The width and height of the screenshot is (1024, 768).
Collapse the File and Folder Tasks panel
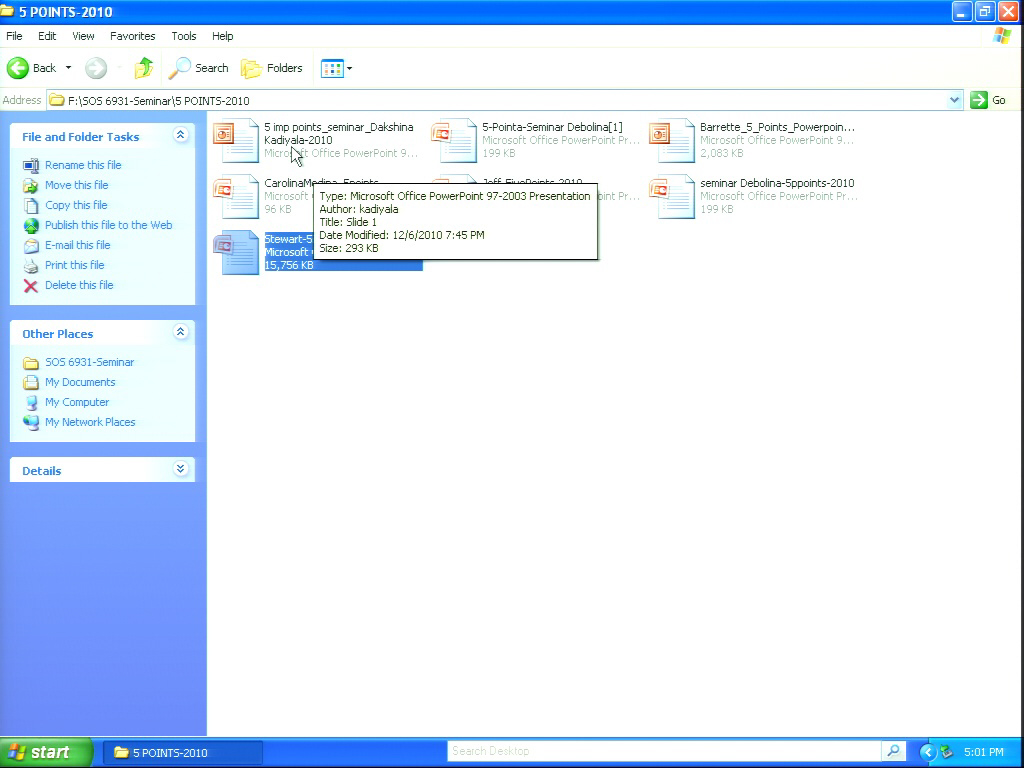(181, 135)
